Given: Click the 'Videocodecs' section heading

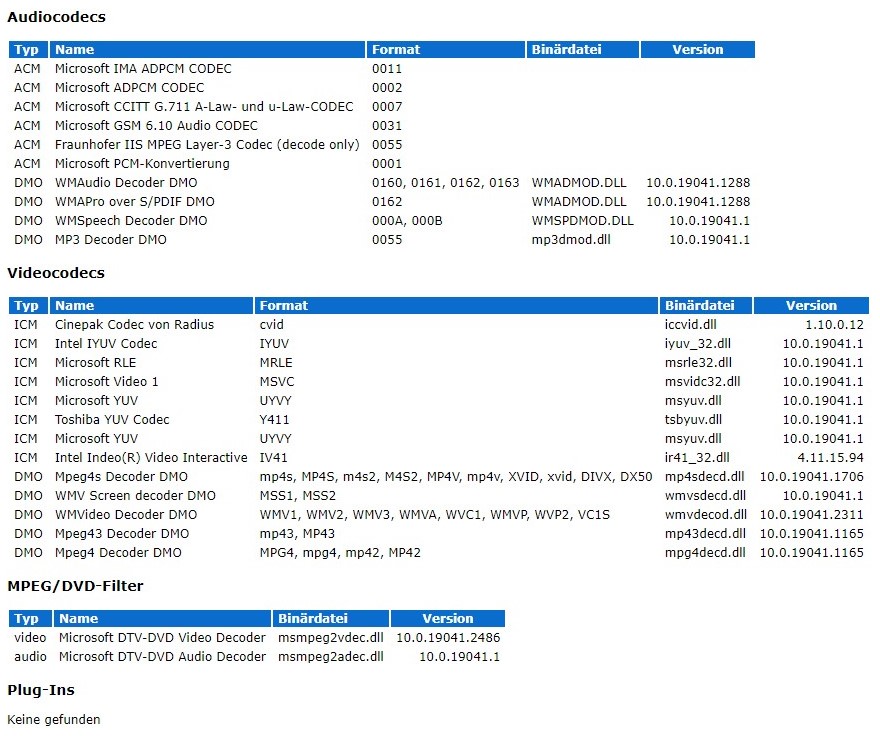Looking at the screenshot, I should pyautogui.click(x=56, y=273).
